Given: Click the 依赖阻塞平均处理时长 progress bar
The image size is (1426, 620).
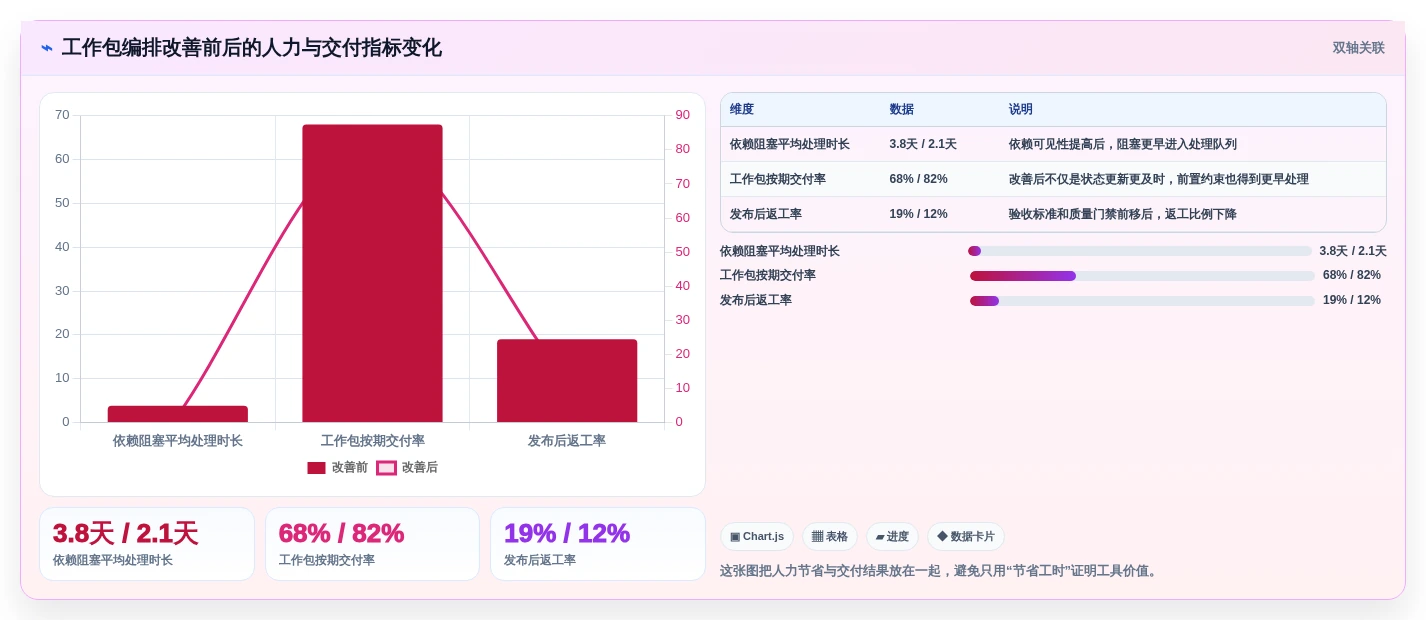Looking at the screenshot, I should coord(1140,251).
